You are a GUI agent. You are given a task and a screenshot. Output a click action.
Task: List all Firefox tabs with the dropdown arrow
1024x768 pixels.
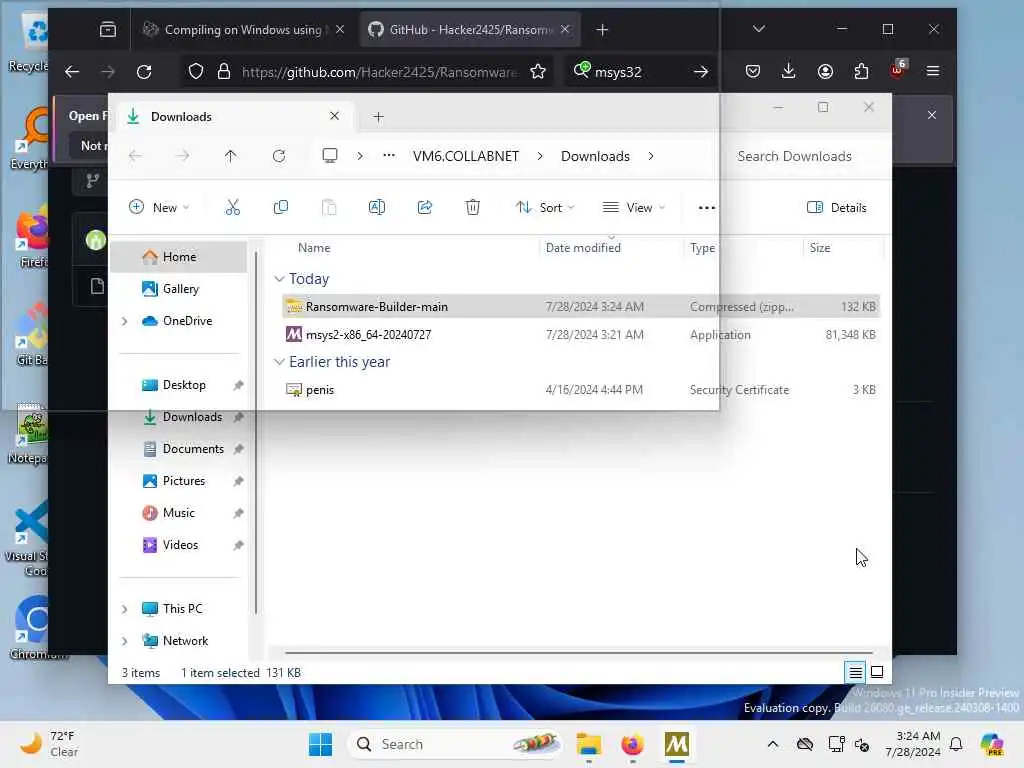(x=759, y=29)
